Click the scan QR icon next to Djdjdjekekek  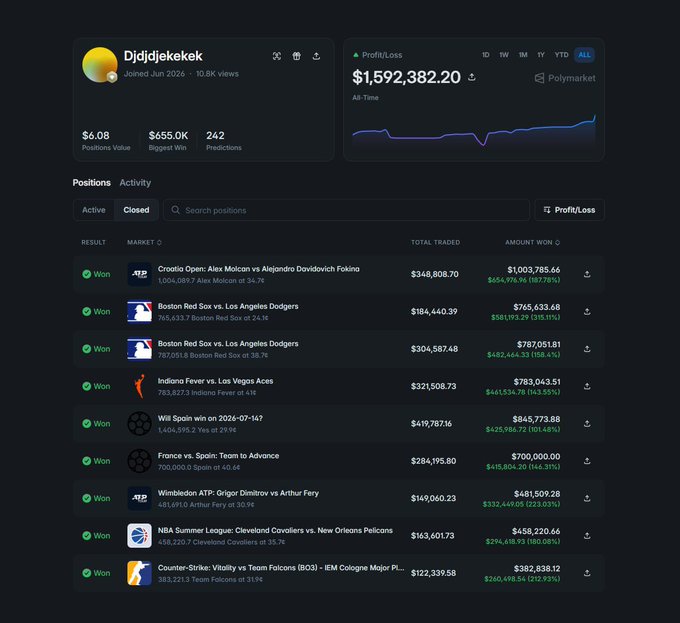point(277,56)
